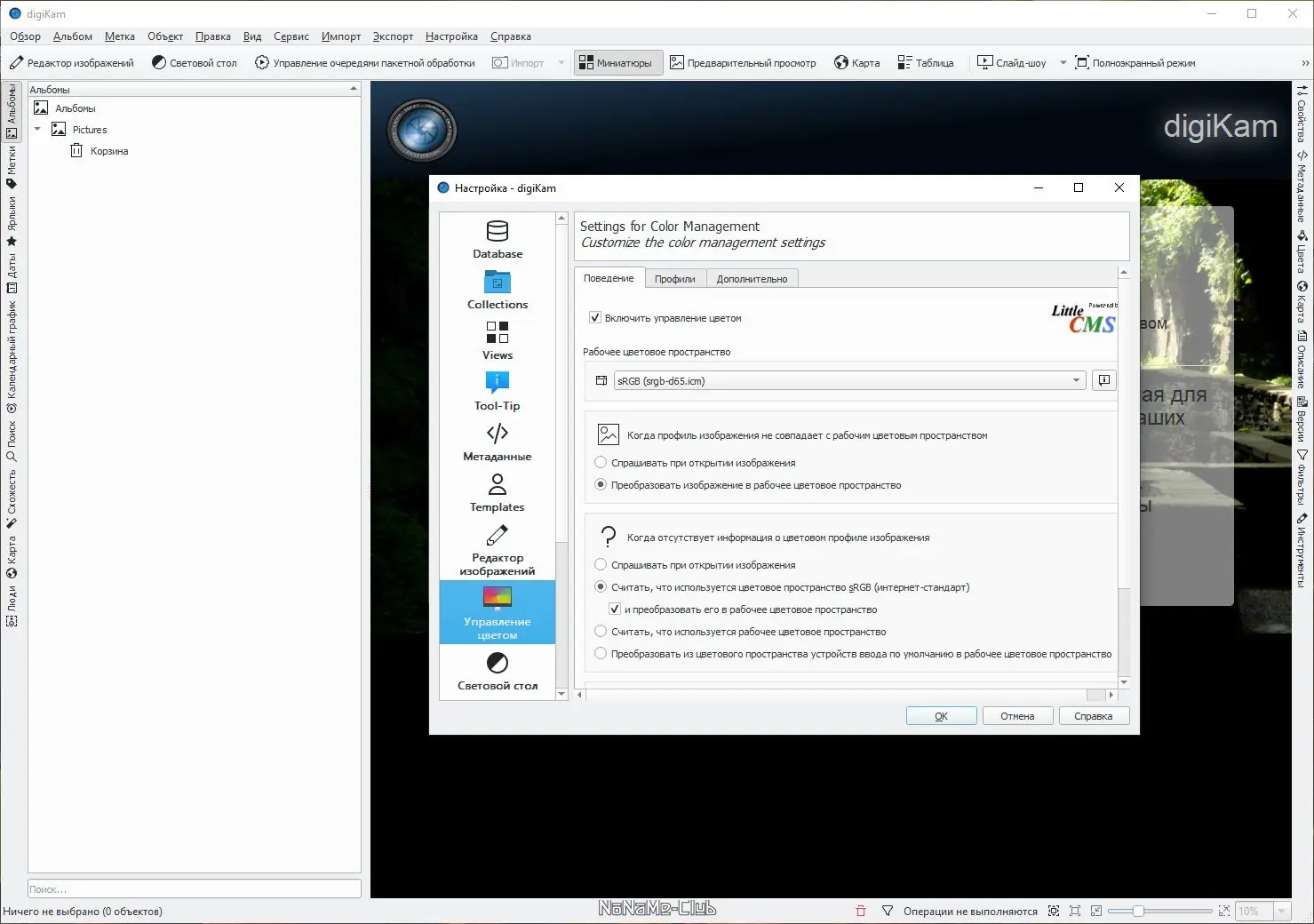Open the Экспорт menu
The height and width of the screenshot is (924, 1314).
(393, 36)
